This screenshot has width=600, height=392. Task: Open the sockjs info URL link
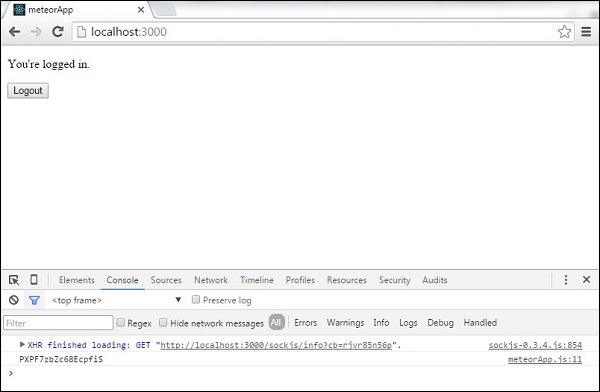coord(276,345)
